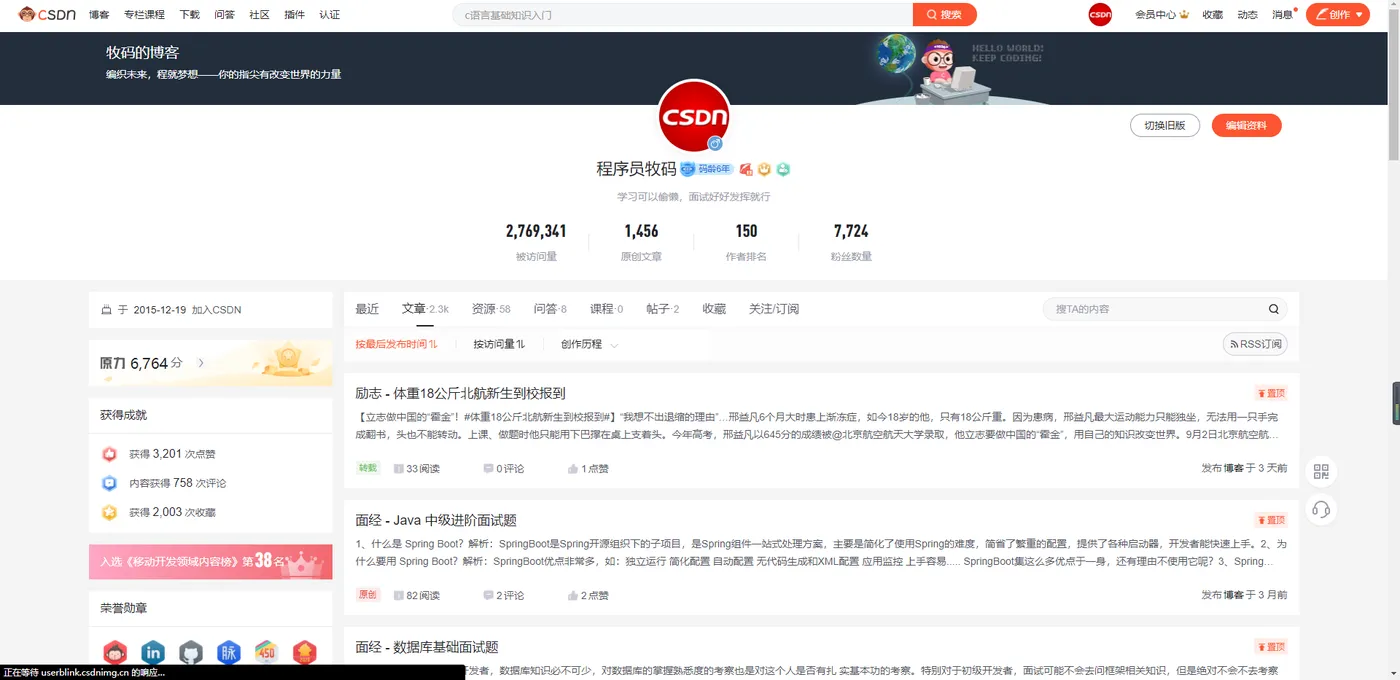Switch to the 课程 0 tab
This screenshot has height=680, width=1400.
[606, 309]
